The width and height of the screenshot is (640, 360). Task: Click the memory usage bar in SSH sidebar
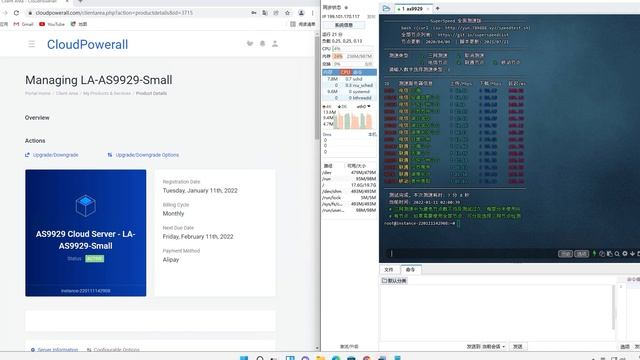point(353,56)
